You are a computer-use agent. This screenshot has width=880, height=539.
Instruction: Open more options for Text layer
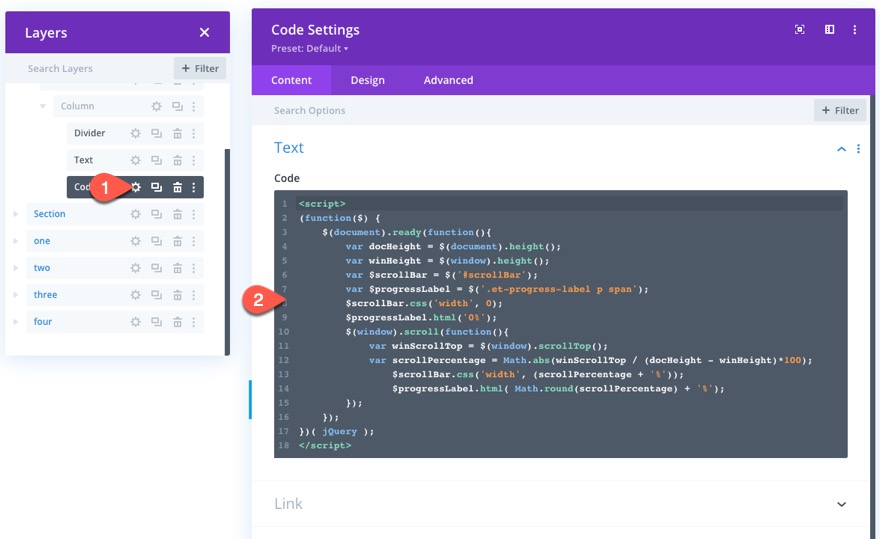pos(194,160)
